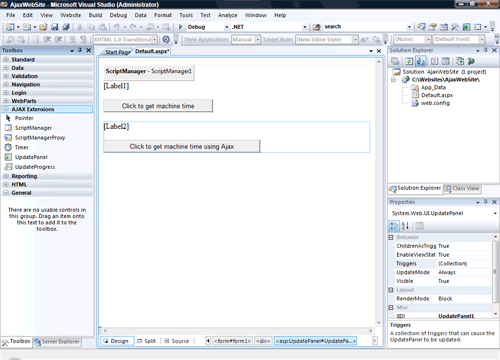Select the UpdatePanel control in Toolbox
The image size is (500, 360).
click(31, 157)
